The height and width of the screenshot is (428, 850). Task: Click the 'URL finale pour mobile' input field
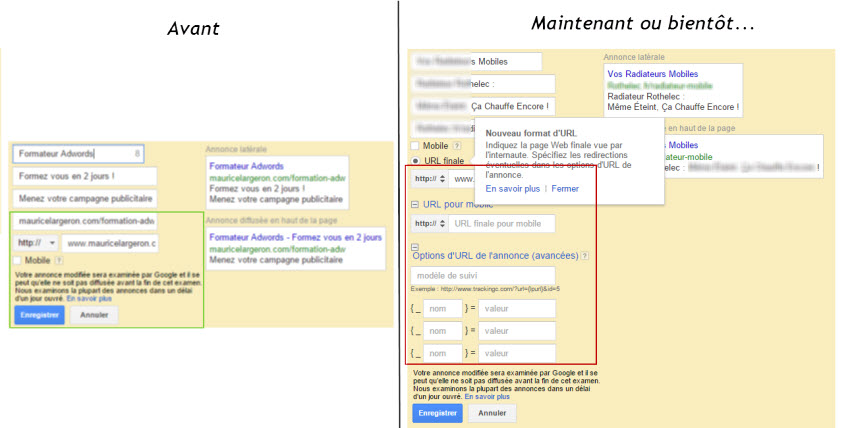point(502,223)
